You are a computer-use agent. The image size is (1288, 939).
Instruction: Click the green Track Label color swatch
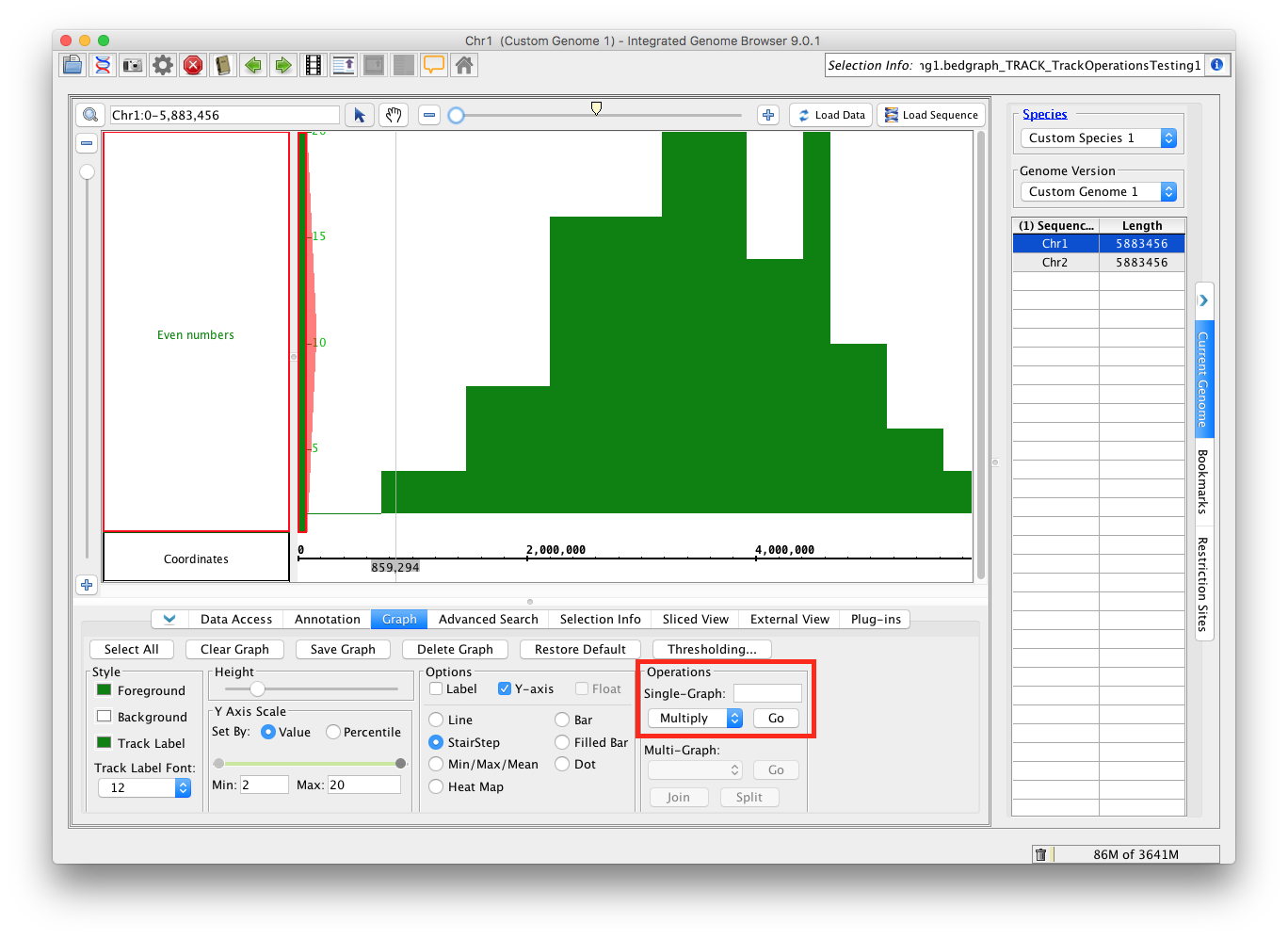105,742
